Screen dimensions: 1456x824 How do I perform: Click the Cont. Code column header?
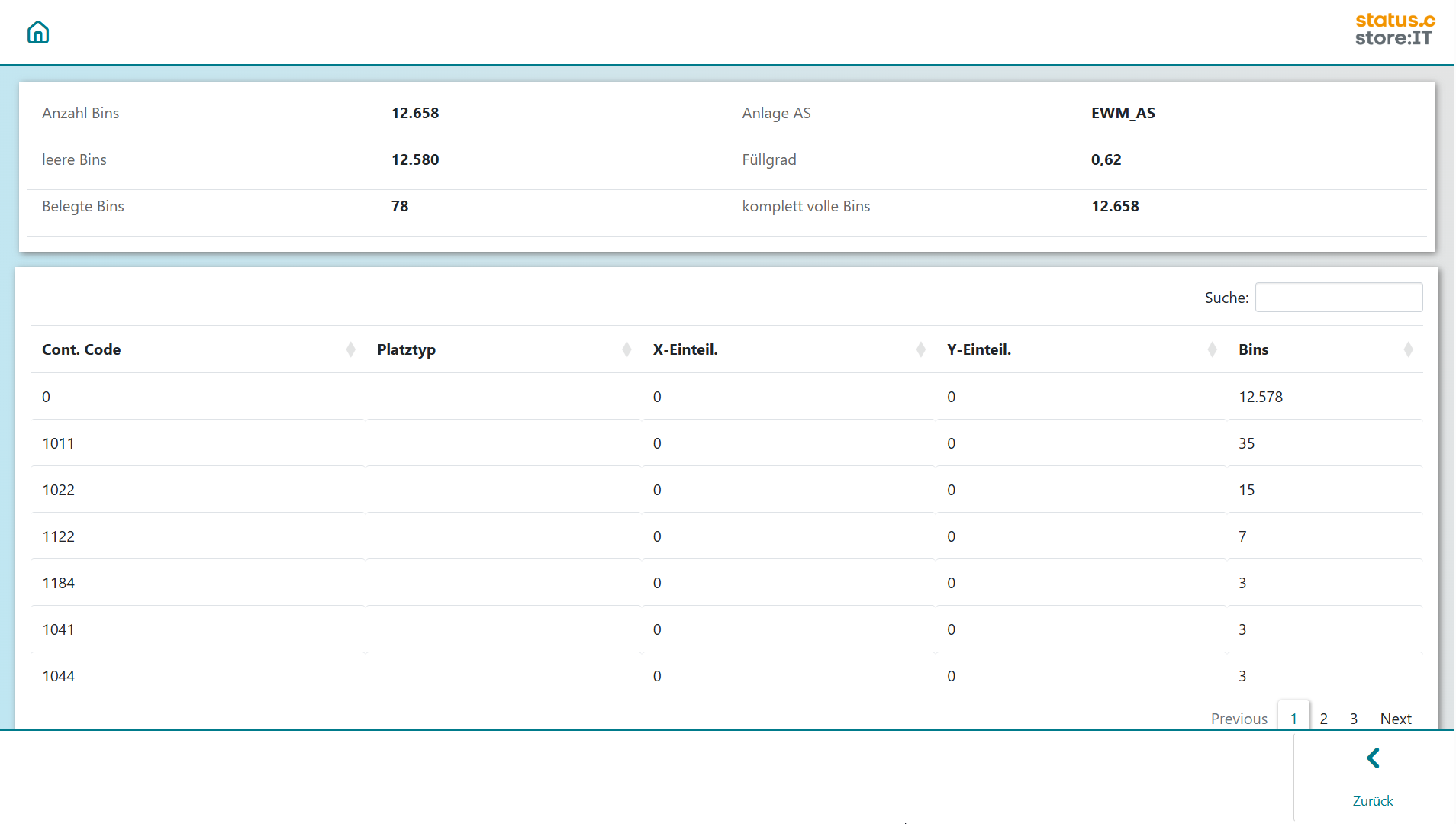tap(82, 349)
